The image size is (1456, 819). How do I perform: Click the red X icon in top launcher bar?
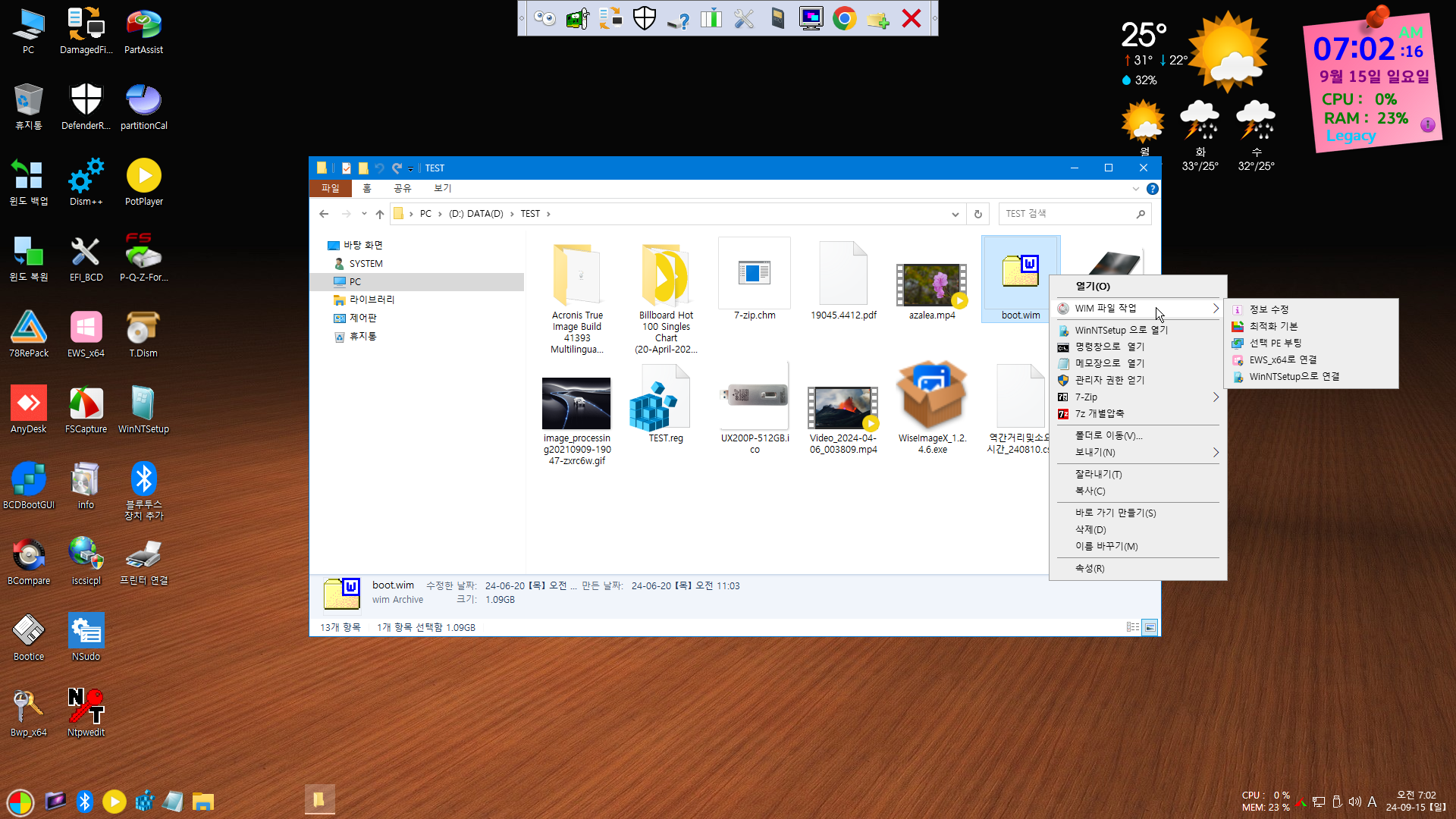pos(911,18)
